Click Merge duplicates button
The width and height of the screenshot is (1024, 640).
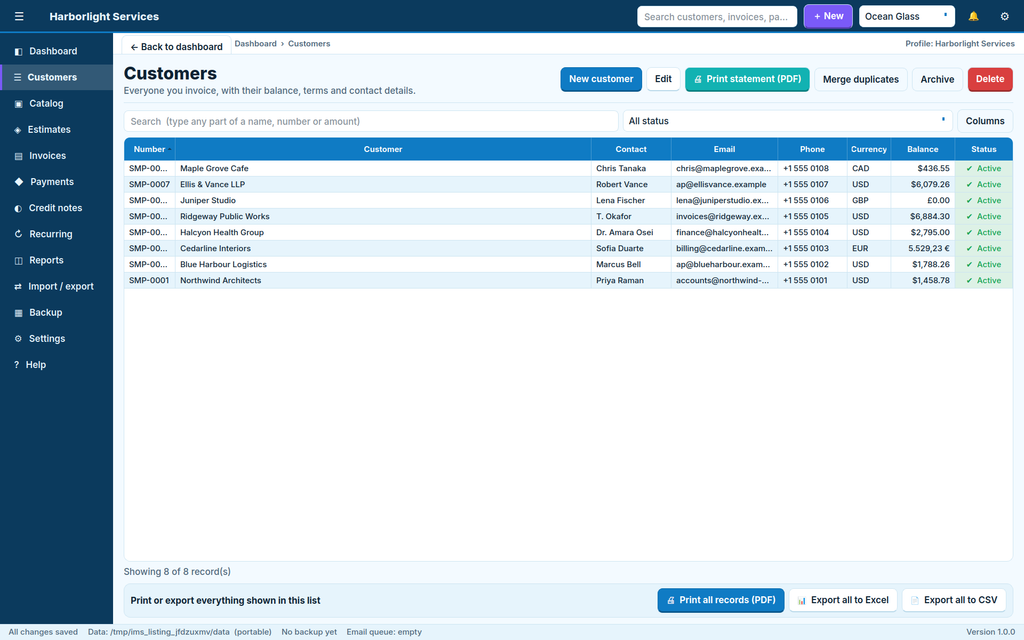point(861,79)
